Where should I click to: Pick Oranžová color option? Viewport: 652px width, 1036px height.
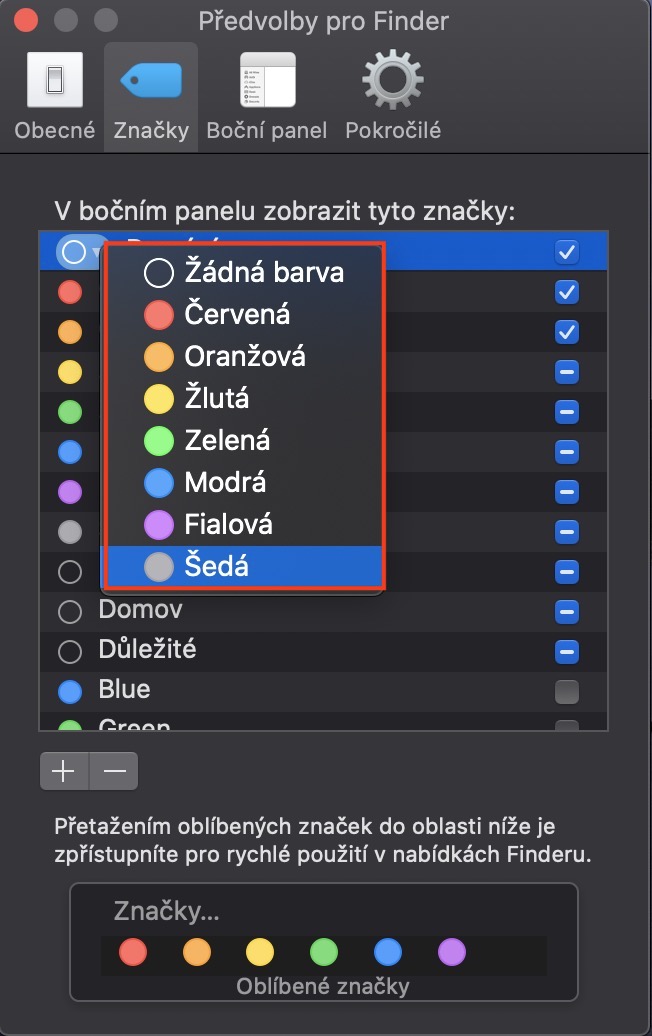tap(245, 356)
